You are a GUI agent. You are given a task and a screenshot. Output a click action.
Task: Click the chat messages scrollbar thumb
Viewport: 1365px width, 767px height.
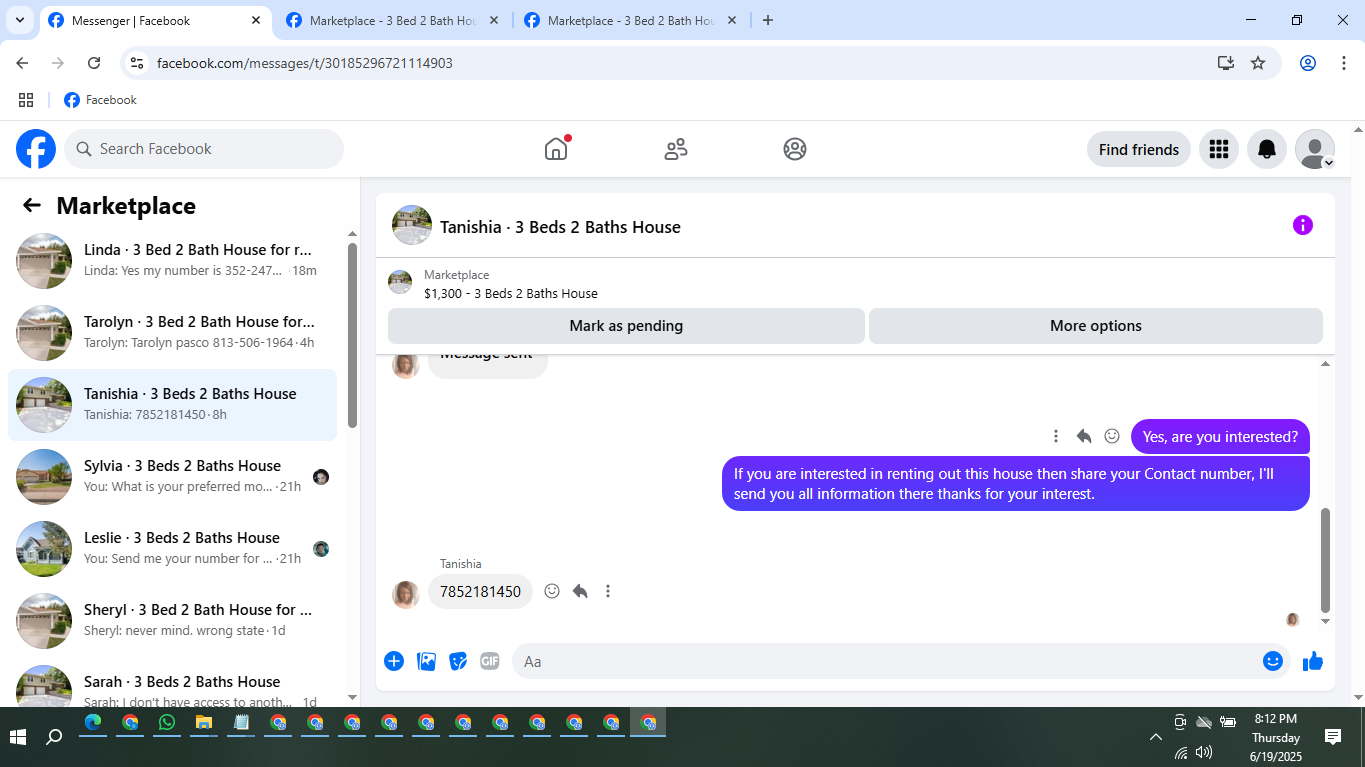(1326, 559)
